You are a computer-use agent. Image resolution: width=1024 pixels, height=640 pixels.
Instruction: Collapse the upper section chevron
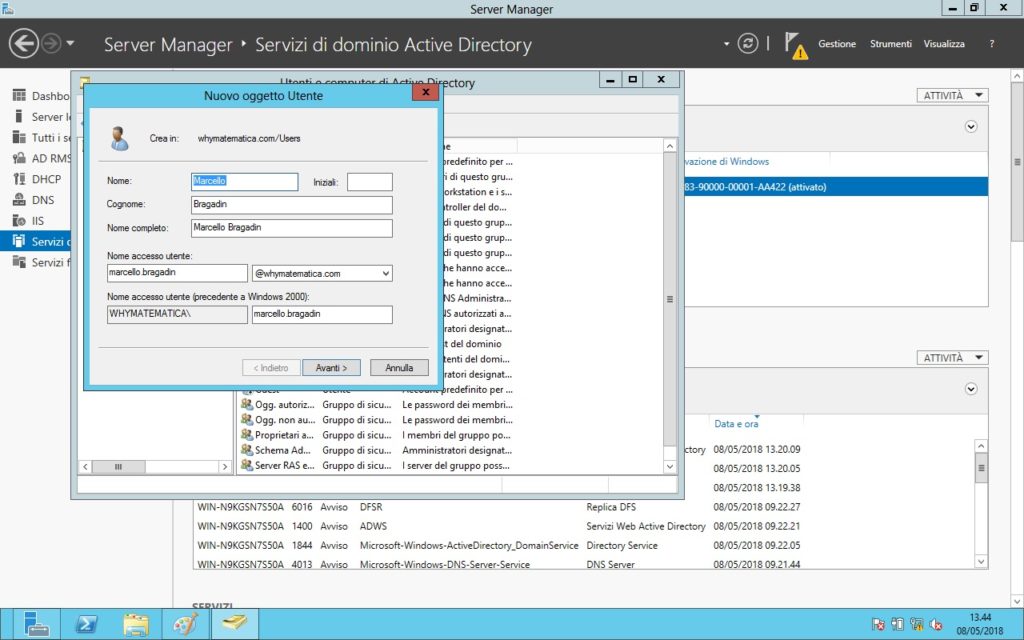point(971,126)
